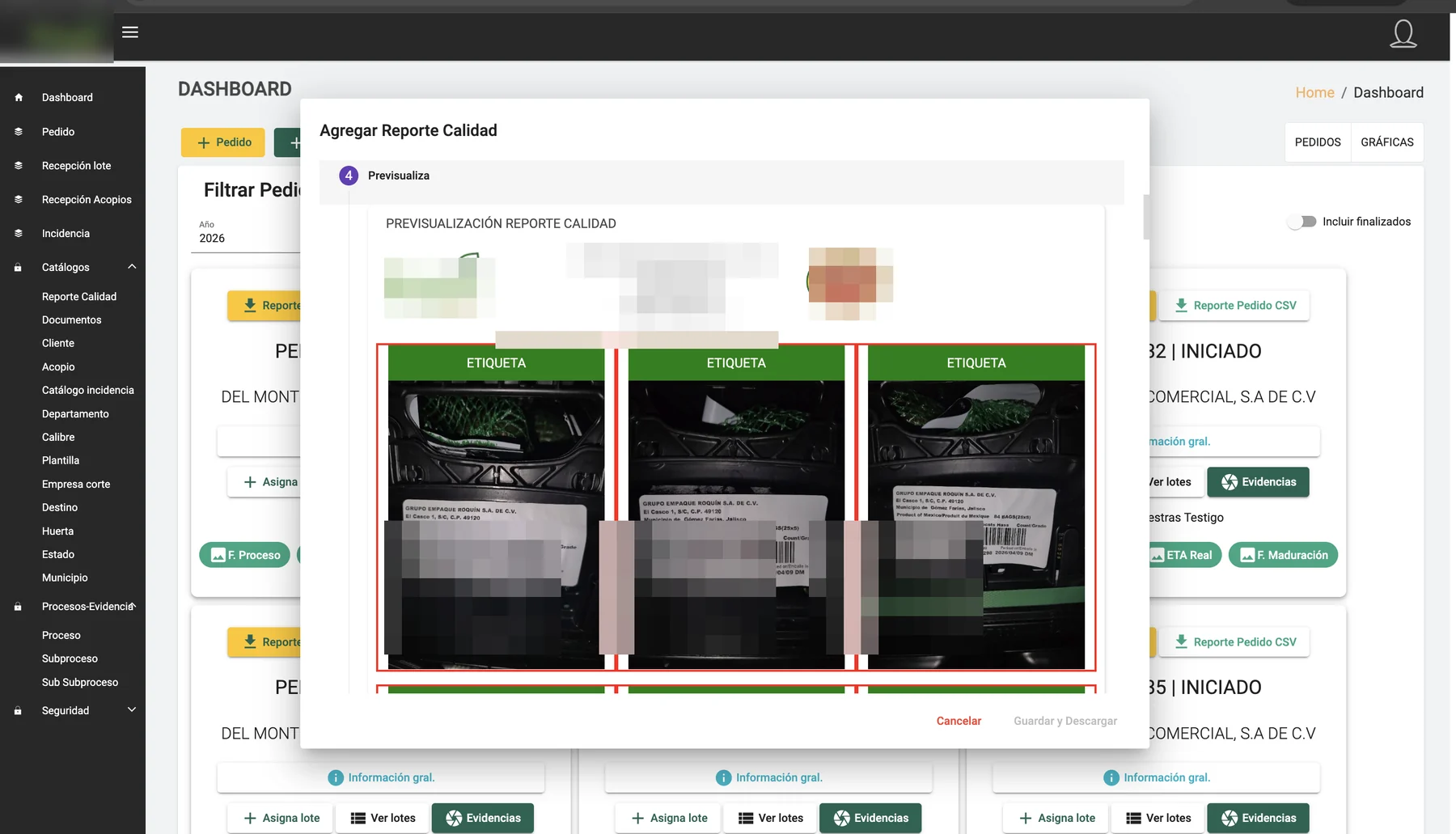Screen dimensions: 1456x834
Task: Click the bottom middle Evidencias button
Action: [870, 818]
